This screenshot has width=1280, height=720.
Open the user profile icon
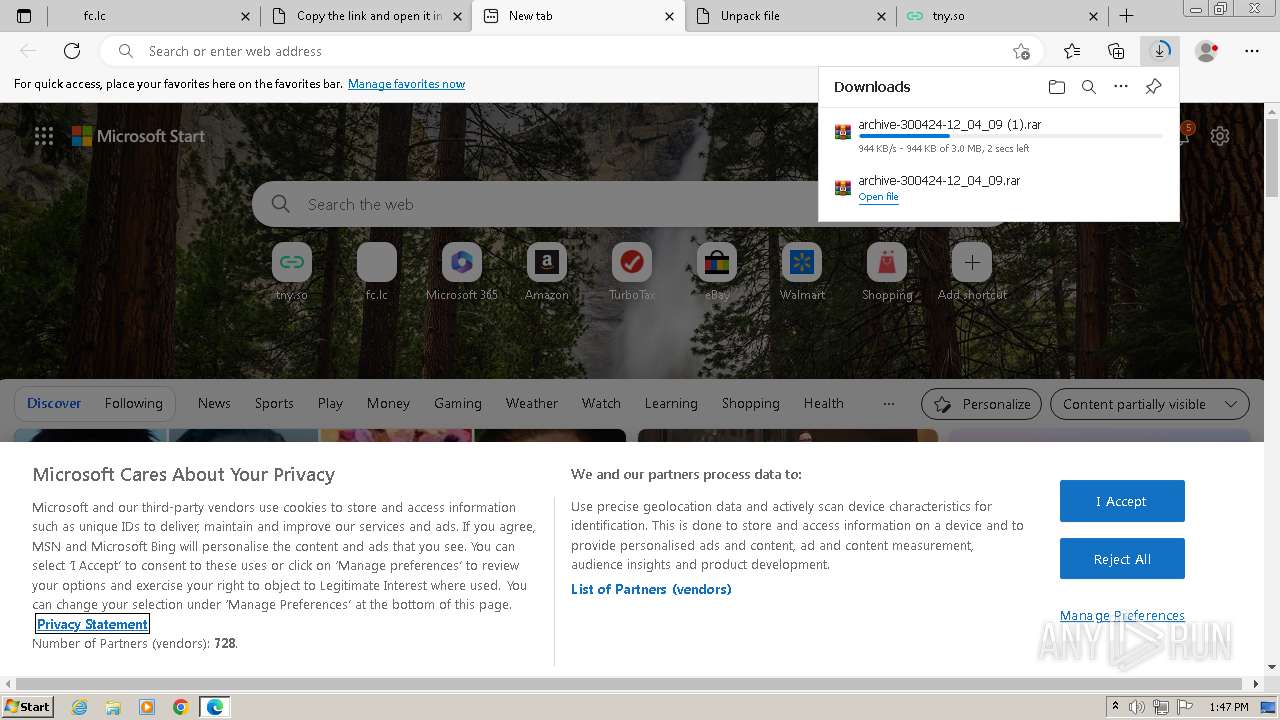point(1206,51)
